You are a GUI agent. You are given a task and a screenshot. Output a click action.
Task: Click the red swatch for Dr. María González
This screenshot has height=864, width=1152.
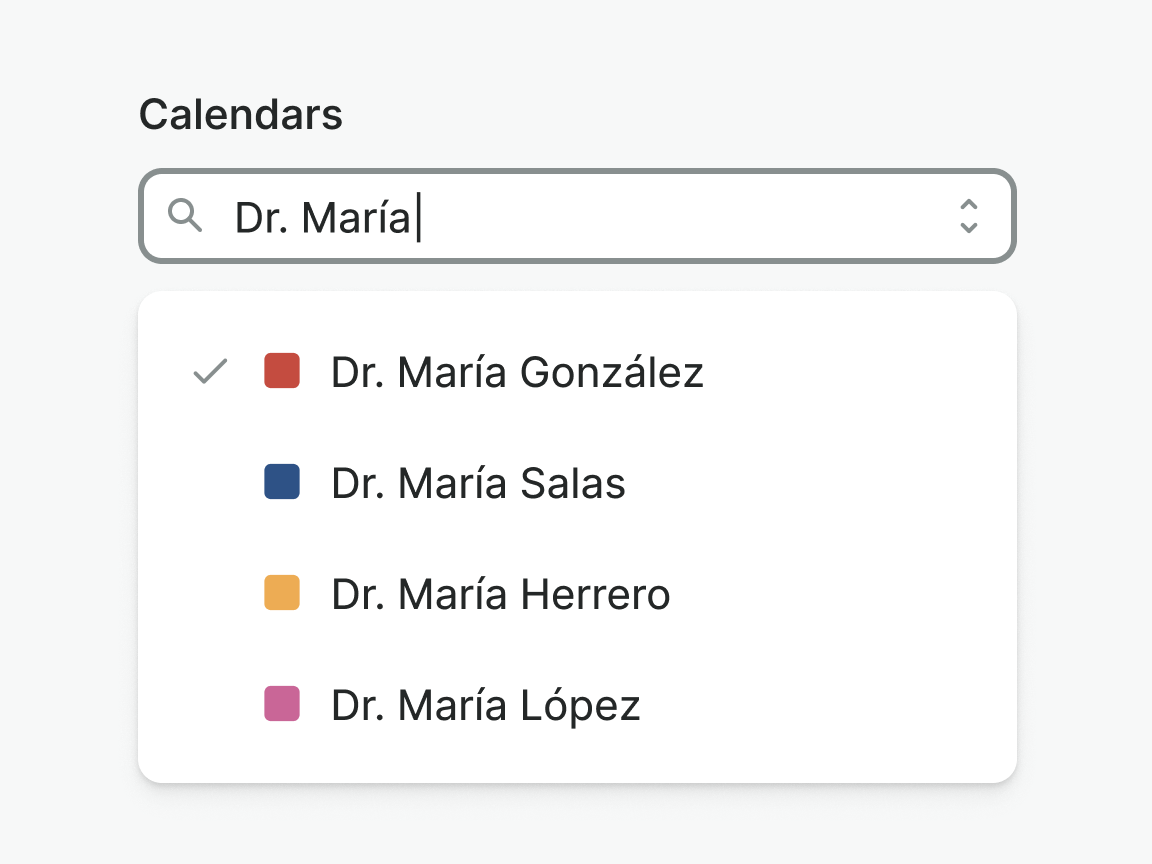point(282,371)
